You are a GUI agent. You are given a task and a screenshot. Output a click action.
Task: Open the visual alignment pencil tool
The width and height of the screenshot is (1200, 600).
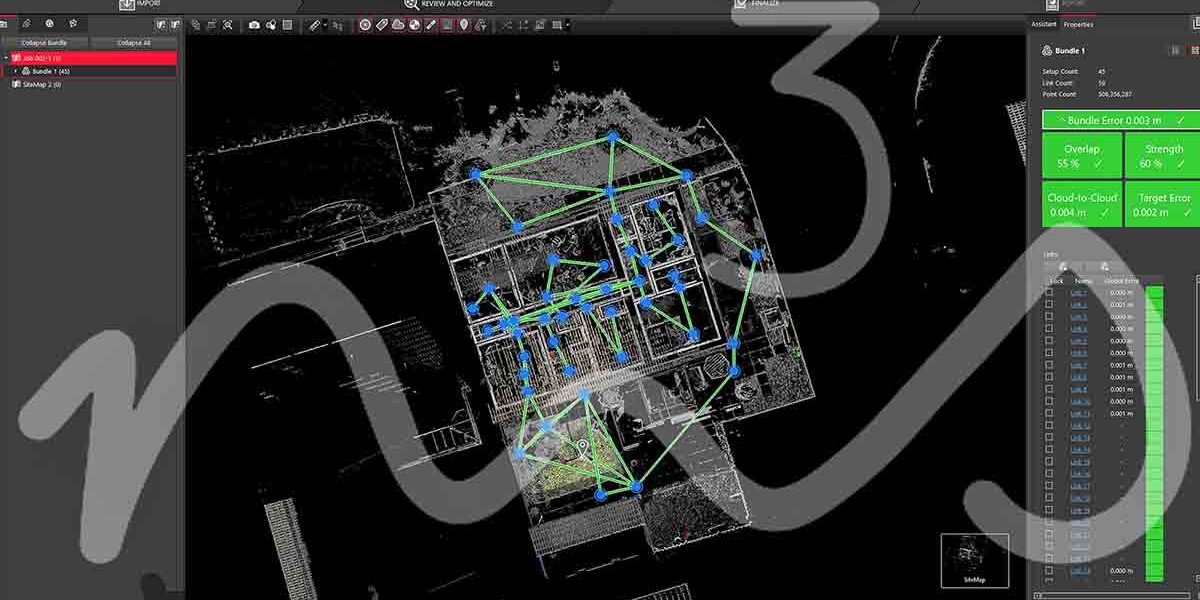(x=430, y=26)
